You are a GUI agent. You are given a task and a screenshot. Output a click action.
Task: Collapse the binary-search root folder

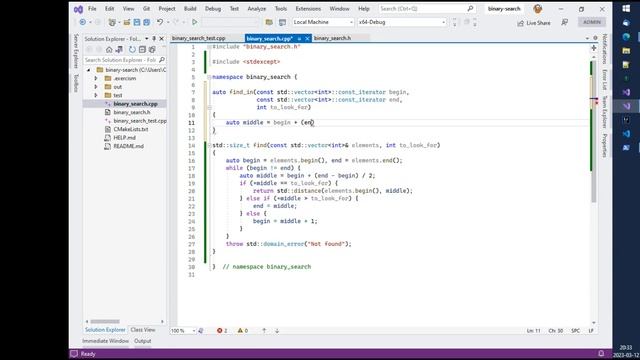tap(88, 70)
